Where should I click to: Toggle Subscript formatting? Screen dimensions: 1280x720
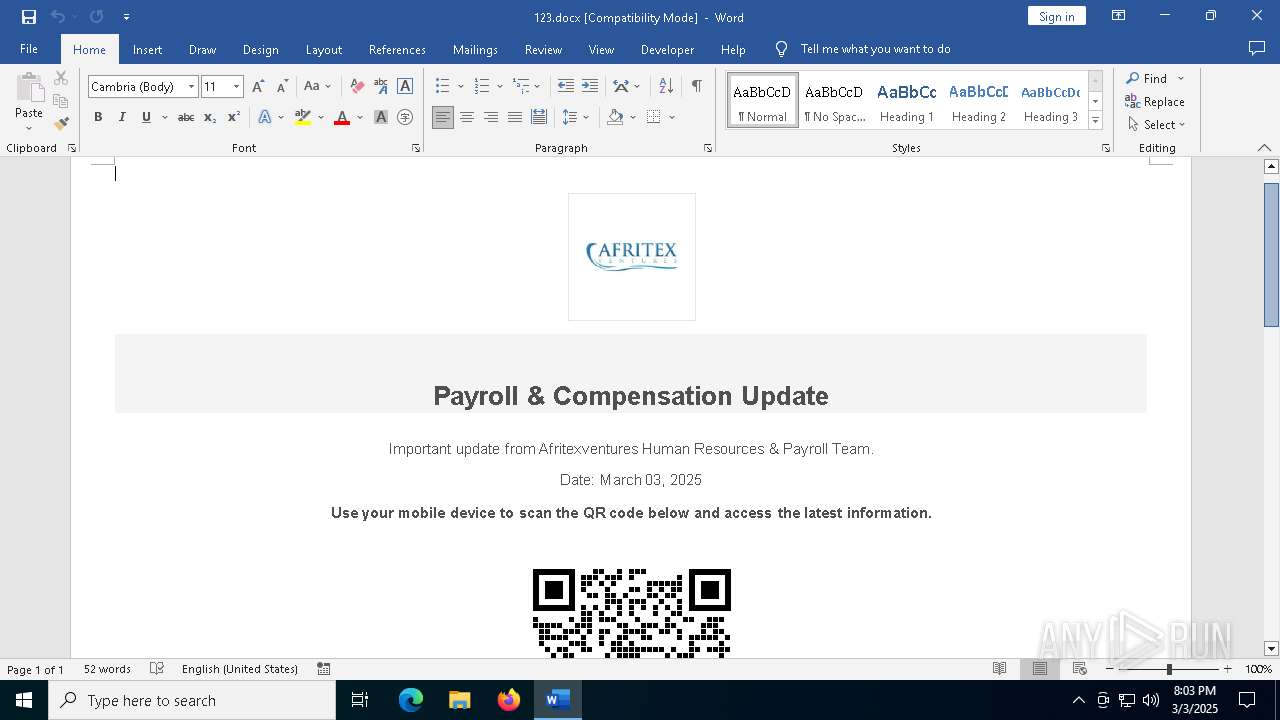click(x=210, y=117)
